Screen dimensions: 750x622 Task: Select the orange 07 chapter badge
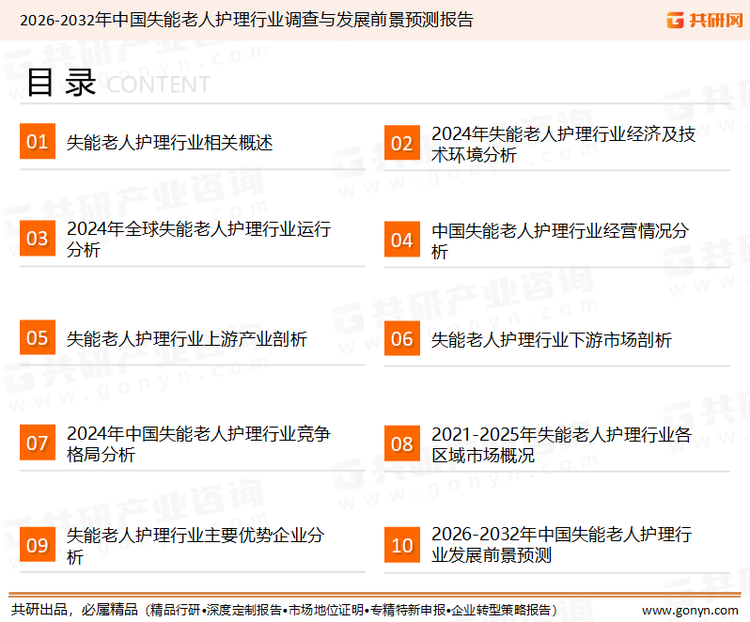click(37, 443)
